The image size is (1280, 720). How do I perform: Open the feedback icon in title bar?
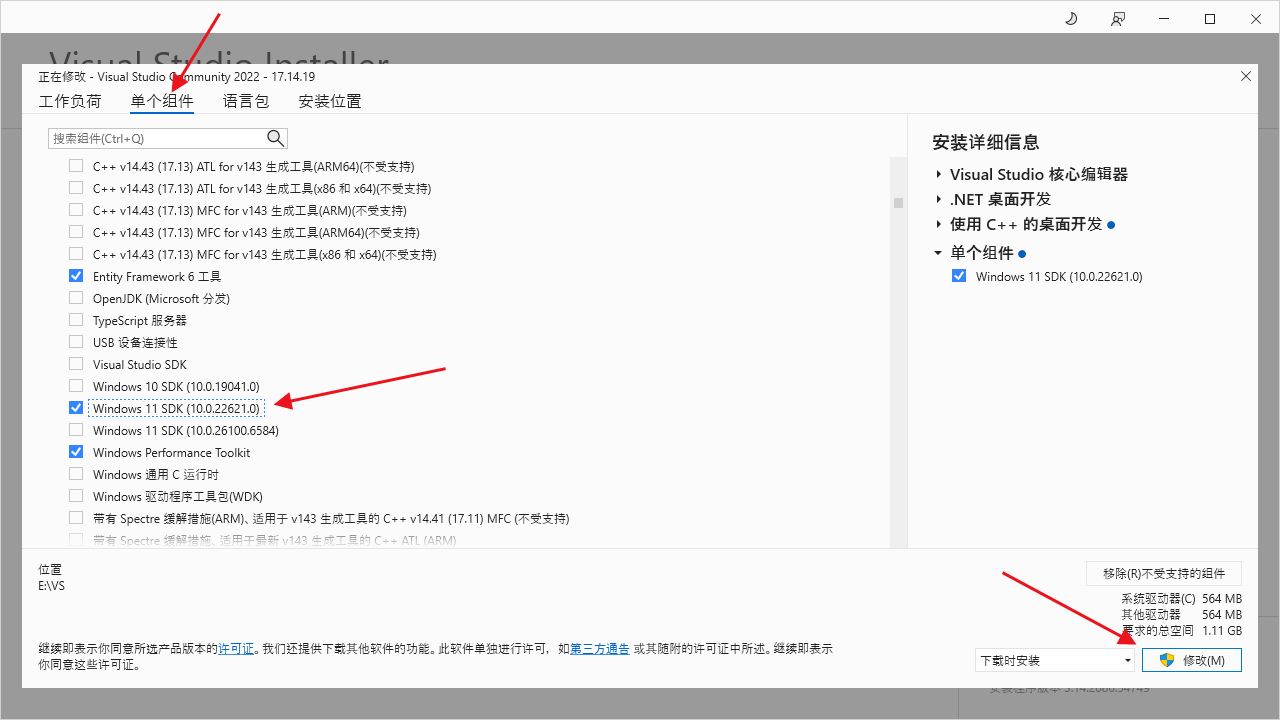pyautogui.click(x=1118, y=18)
